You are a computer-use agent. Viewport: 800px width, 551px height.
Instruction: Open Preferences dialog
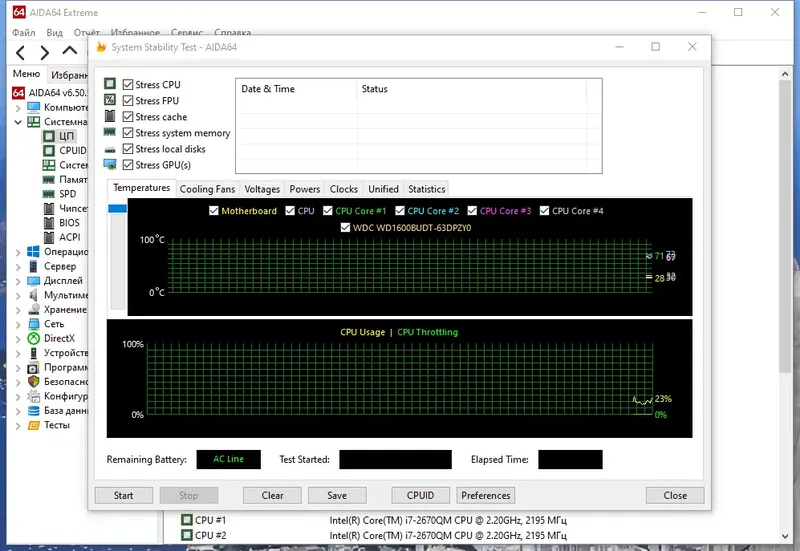click(x=486, y=495)
